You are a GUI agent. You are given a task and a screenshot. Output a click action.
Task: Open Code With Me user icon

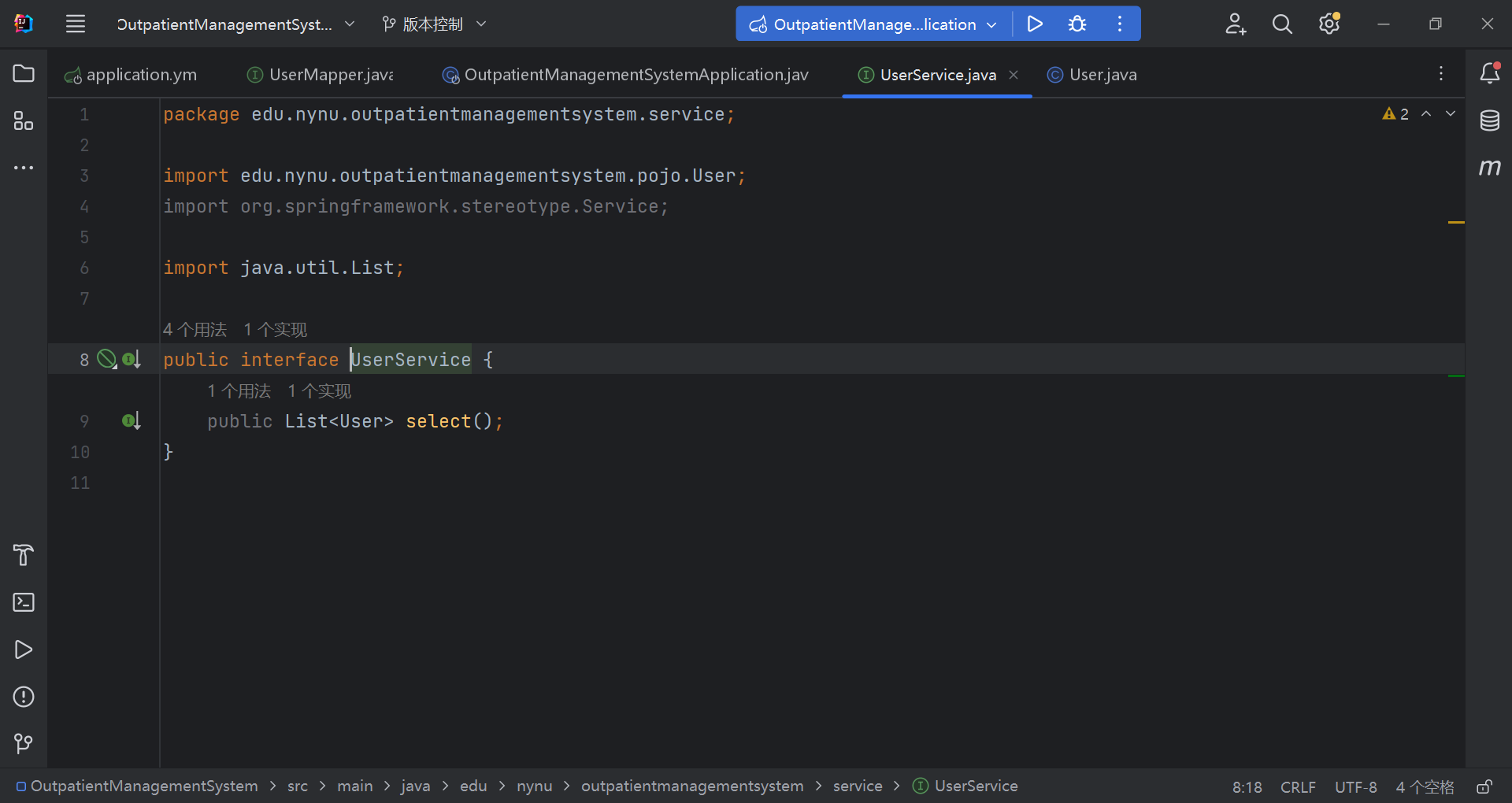point(1236,24)
